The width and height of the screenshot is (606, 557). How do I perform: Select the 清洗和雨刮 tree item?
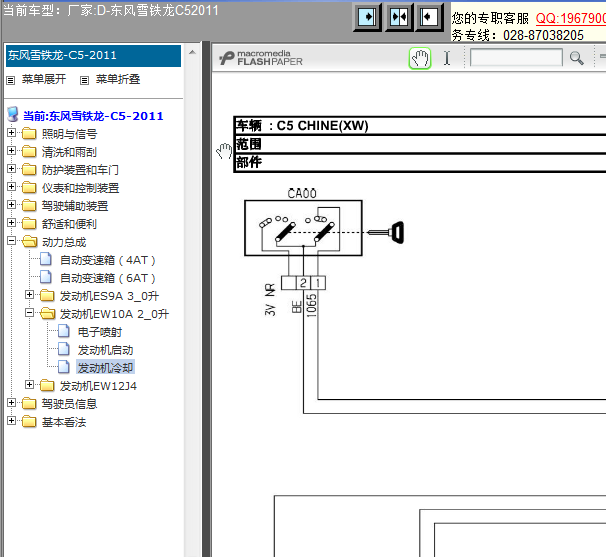point(69,152)
